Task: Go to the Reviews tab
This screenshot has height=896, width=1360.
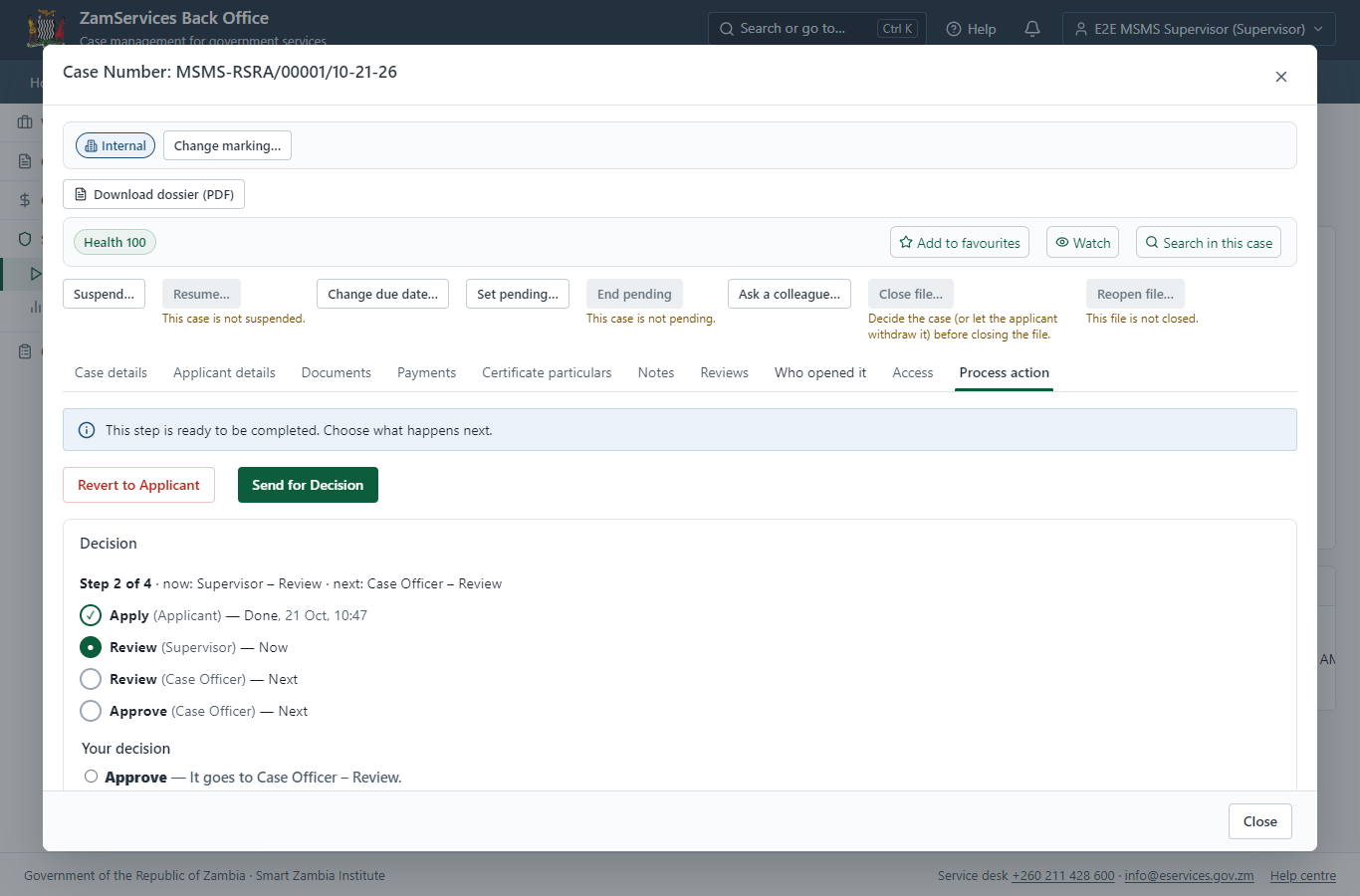Action: pyautogui.click(x=724, y=372)
